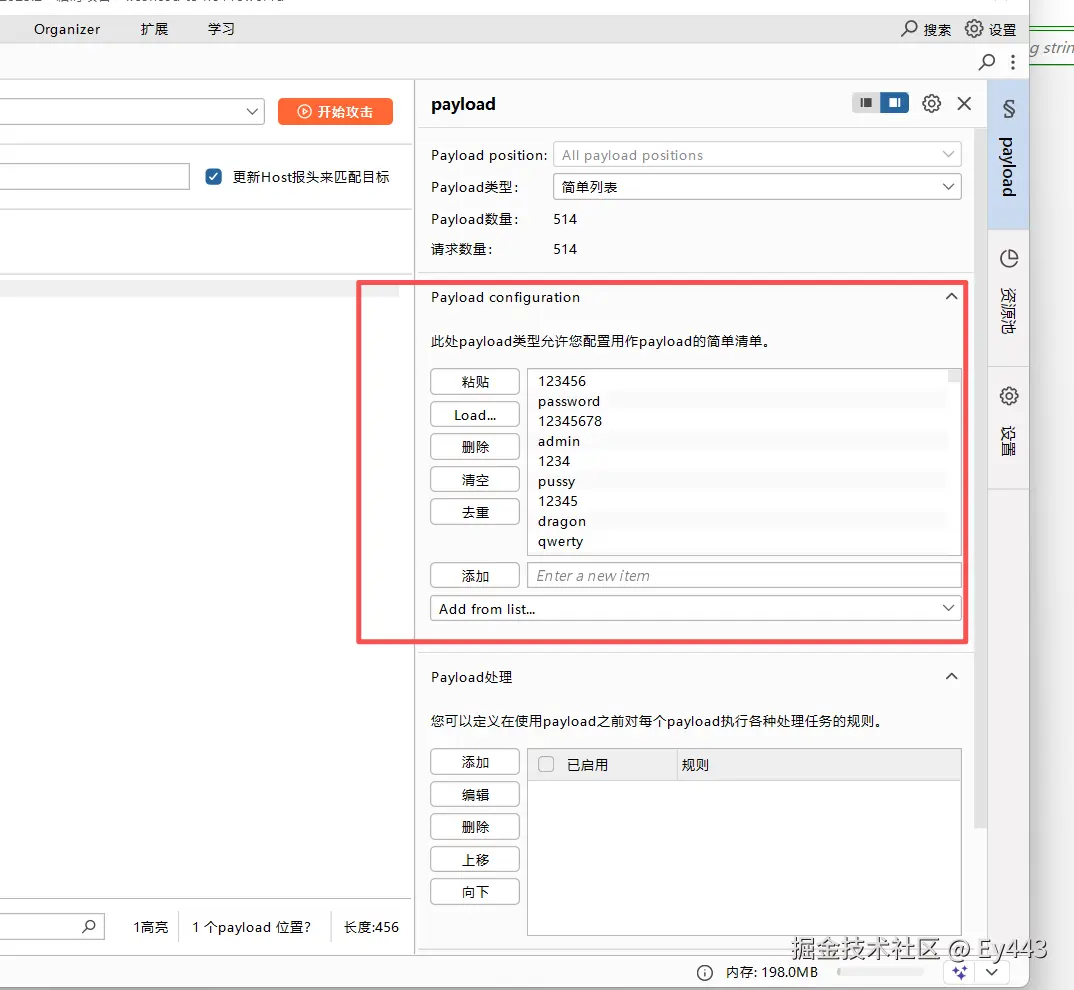Switch to the left-side panel layout icon
Screen dimensions: 1074x990
pyautogui.click(x=866, y=103)
